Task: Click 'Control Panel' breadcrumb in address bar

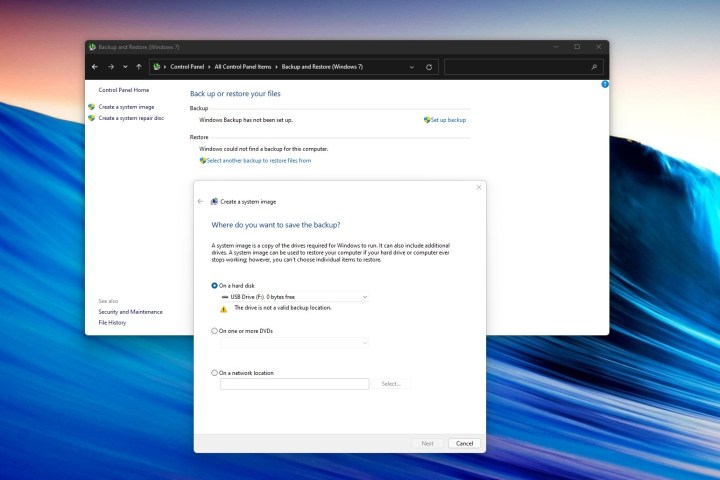Action: 188,67
